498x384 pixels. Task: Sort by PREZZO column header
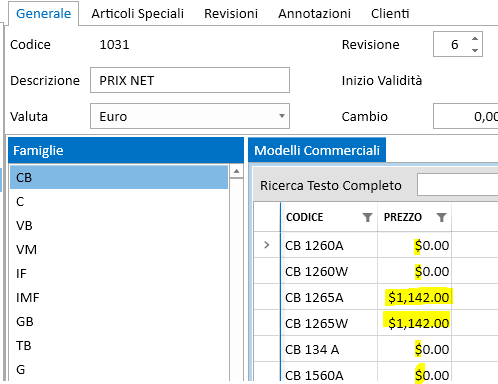(x=403, y=217)
